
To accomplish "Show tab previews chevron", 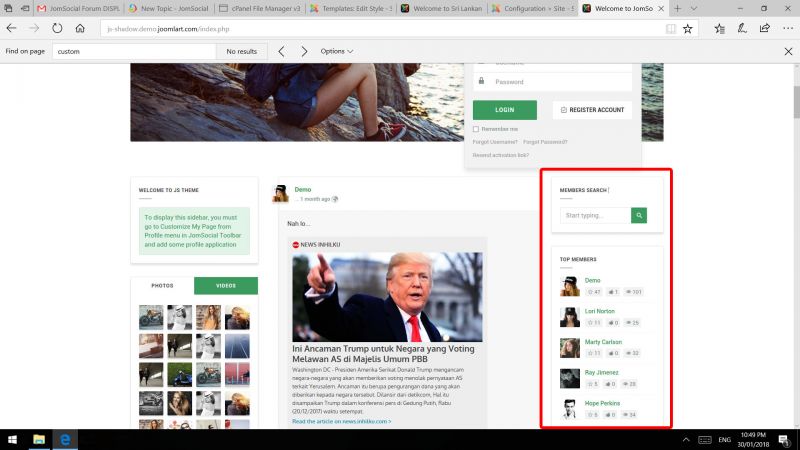I will pos(693,8).
